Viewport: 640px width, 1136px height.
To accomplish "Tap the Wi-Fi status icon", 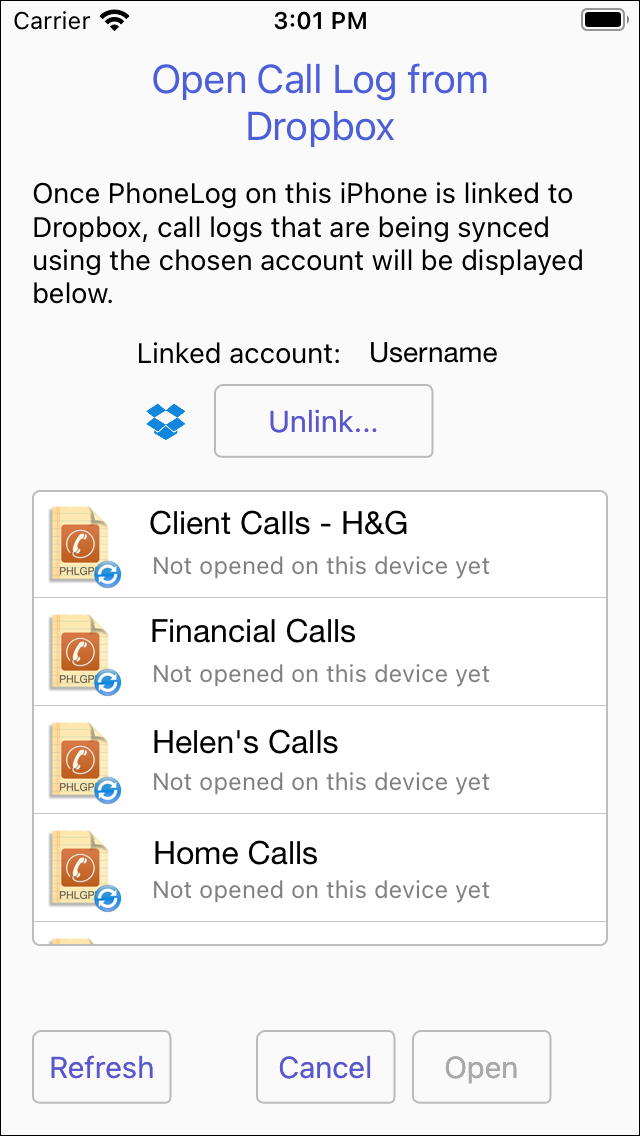I will point(113,21).
